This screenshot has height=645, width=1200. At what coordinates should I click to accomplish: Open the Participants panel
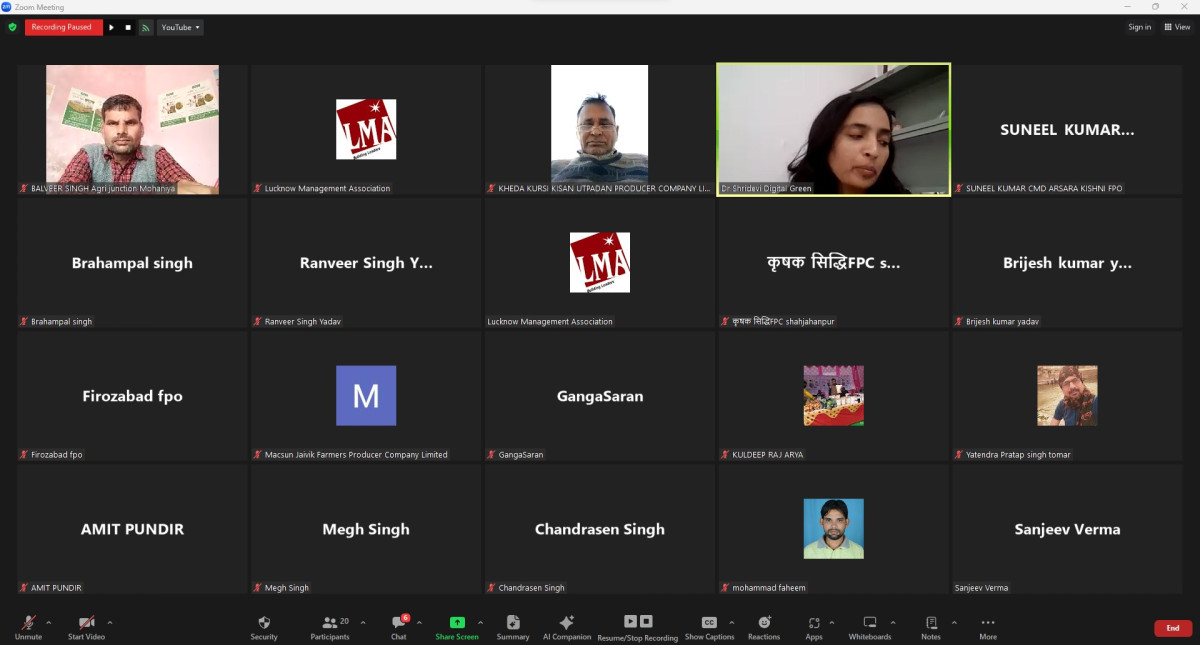pyautogui.click(x=330, y=627)
